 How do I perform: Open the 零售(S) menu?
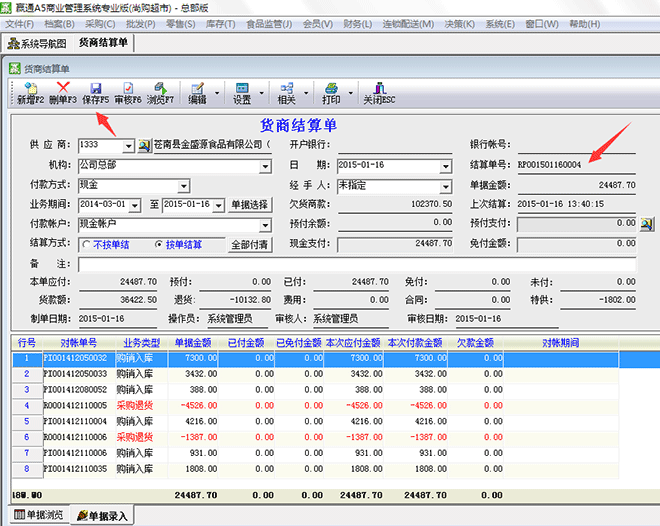click(181, 24)
